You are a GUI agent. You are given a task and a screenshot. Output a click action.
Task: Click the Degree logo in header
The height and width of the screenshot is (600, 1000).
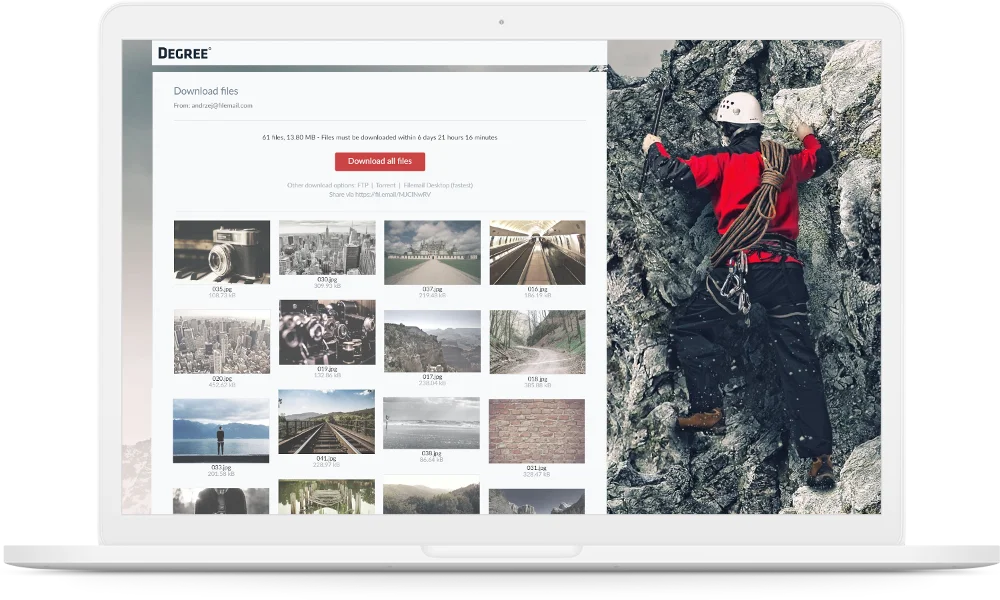(184, 53)
